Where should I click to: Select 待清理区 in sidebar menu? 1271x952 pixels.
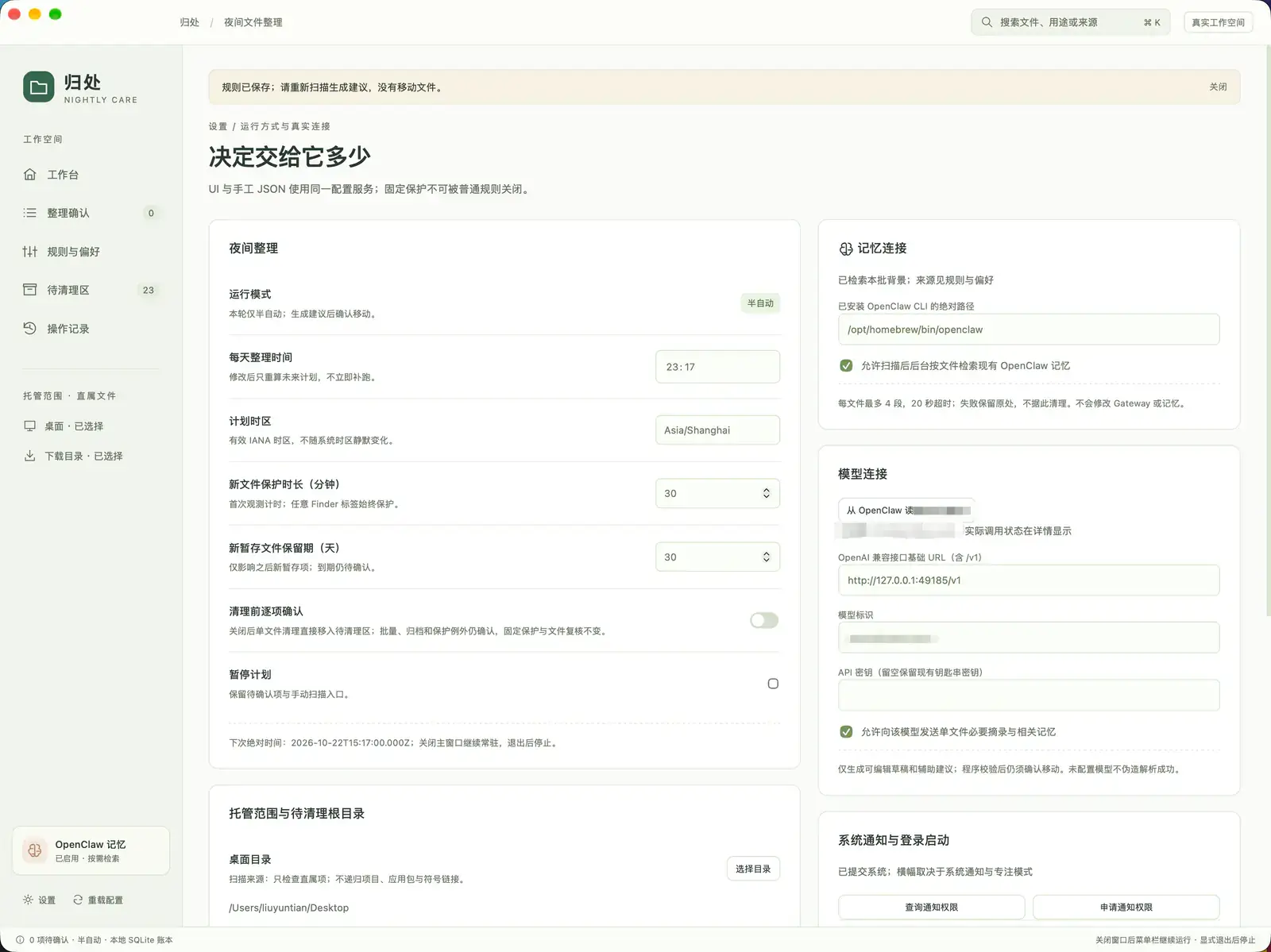tap(91, 290)
